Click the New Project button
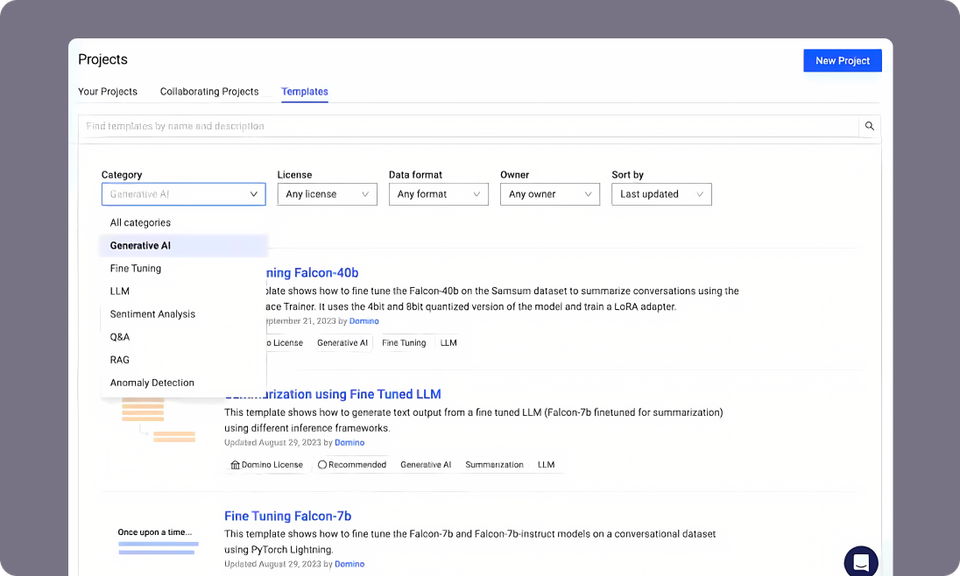This screenshot has height=576, width=960. click(x=842, y=60)
